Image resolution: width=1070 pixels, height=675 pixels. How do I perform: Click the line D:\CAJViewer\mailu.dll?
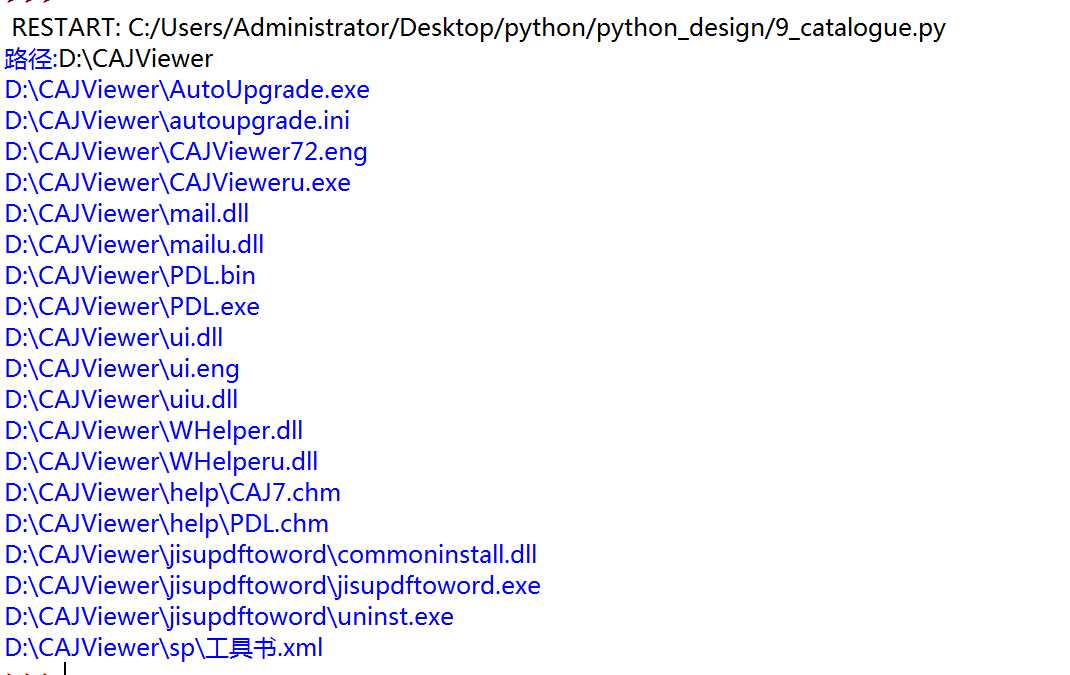click(134, 244)
